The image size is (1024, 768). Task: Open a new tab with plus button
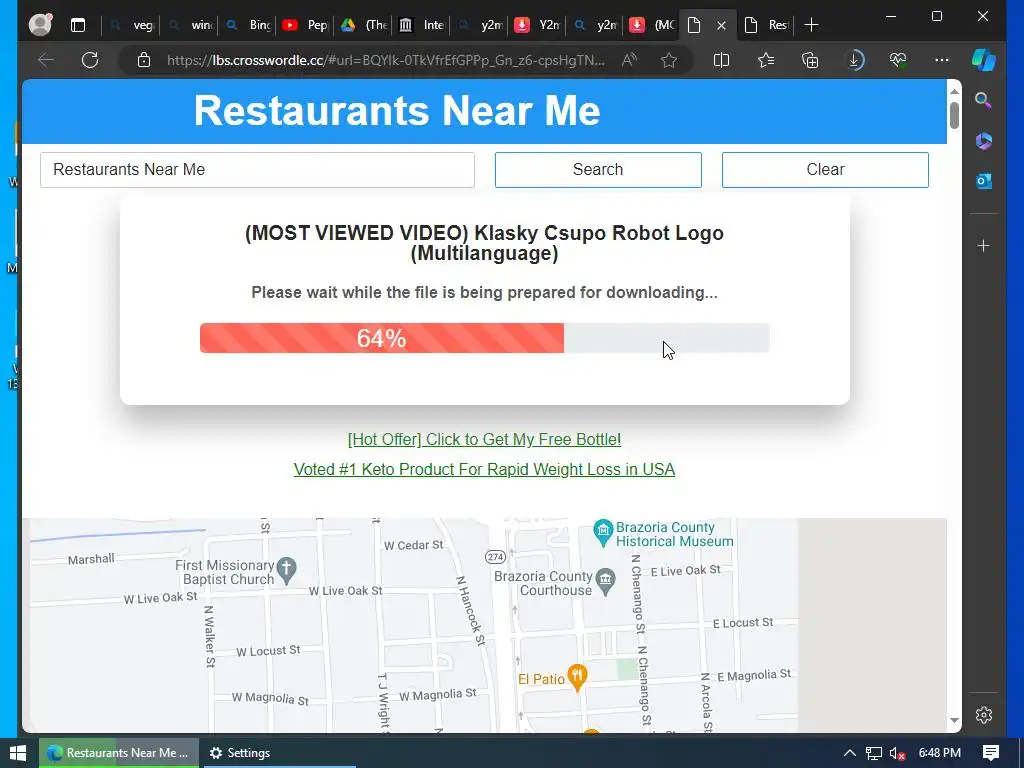(x=811, y=25)
